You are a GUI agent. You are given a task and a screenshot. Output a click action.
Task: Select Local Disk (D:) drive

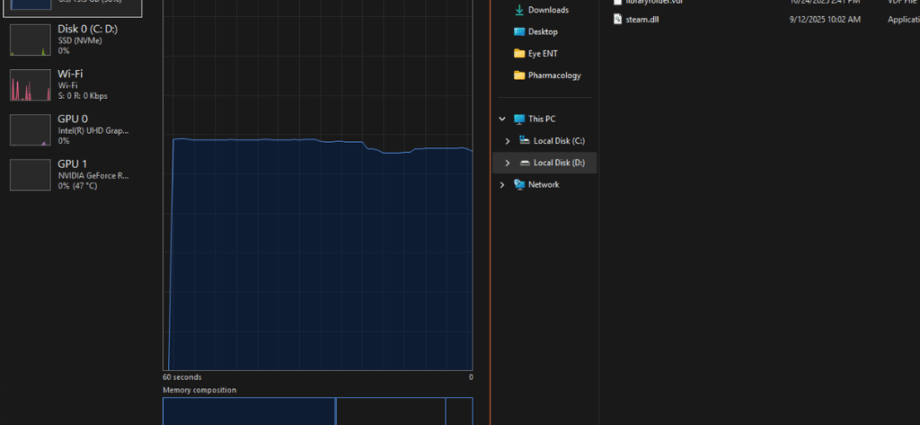pyautogui.click(x=558, y=163)
